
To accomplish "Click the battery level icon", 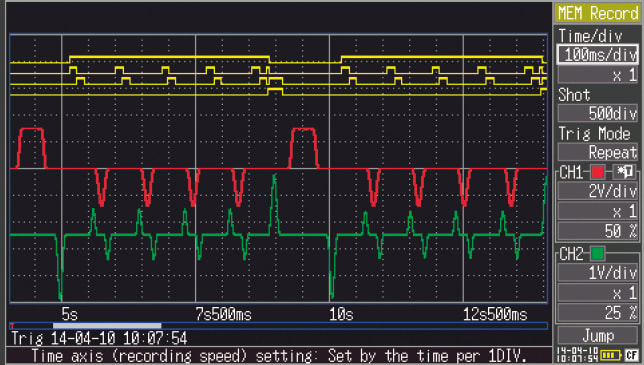I will pyautogui.click(x=611, y=355).
